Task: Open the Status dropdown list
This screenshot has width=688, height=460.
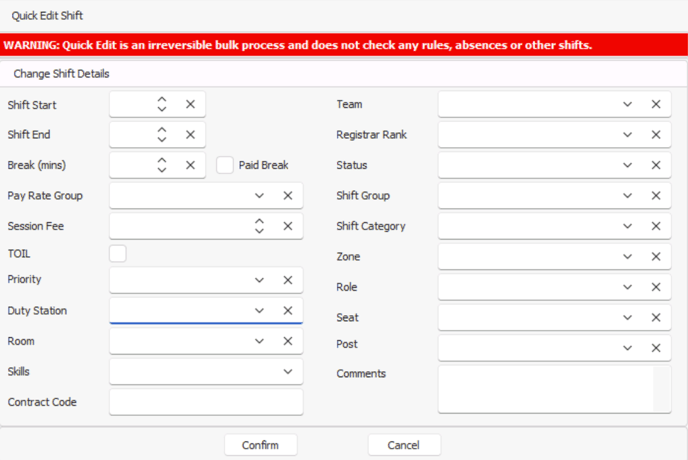Action: (x=627, y=165)
